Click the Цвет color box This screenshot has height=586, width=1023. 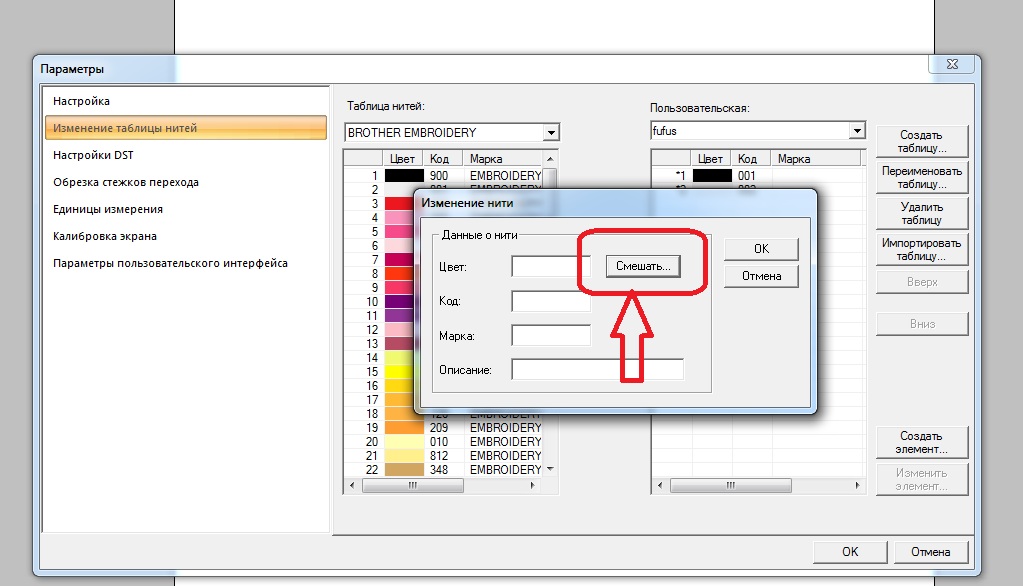(x=544, y=266)
